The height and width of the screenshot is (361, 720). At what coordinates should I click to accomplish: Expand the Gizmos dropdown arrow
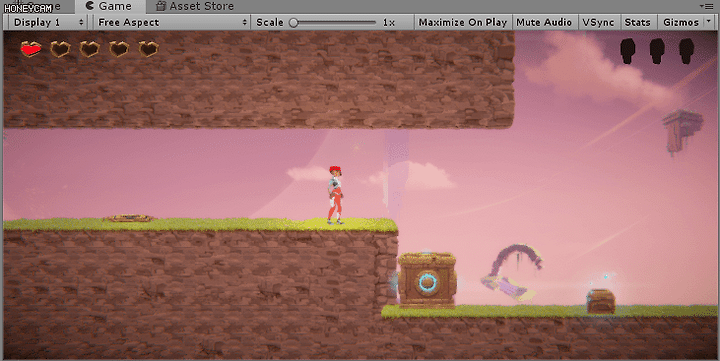709,22
